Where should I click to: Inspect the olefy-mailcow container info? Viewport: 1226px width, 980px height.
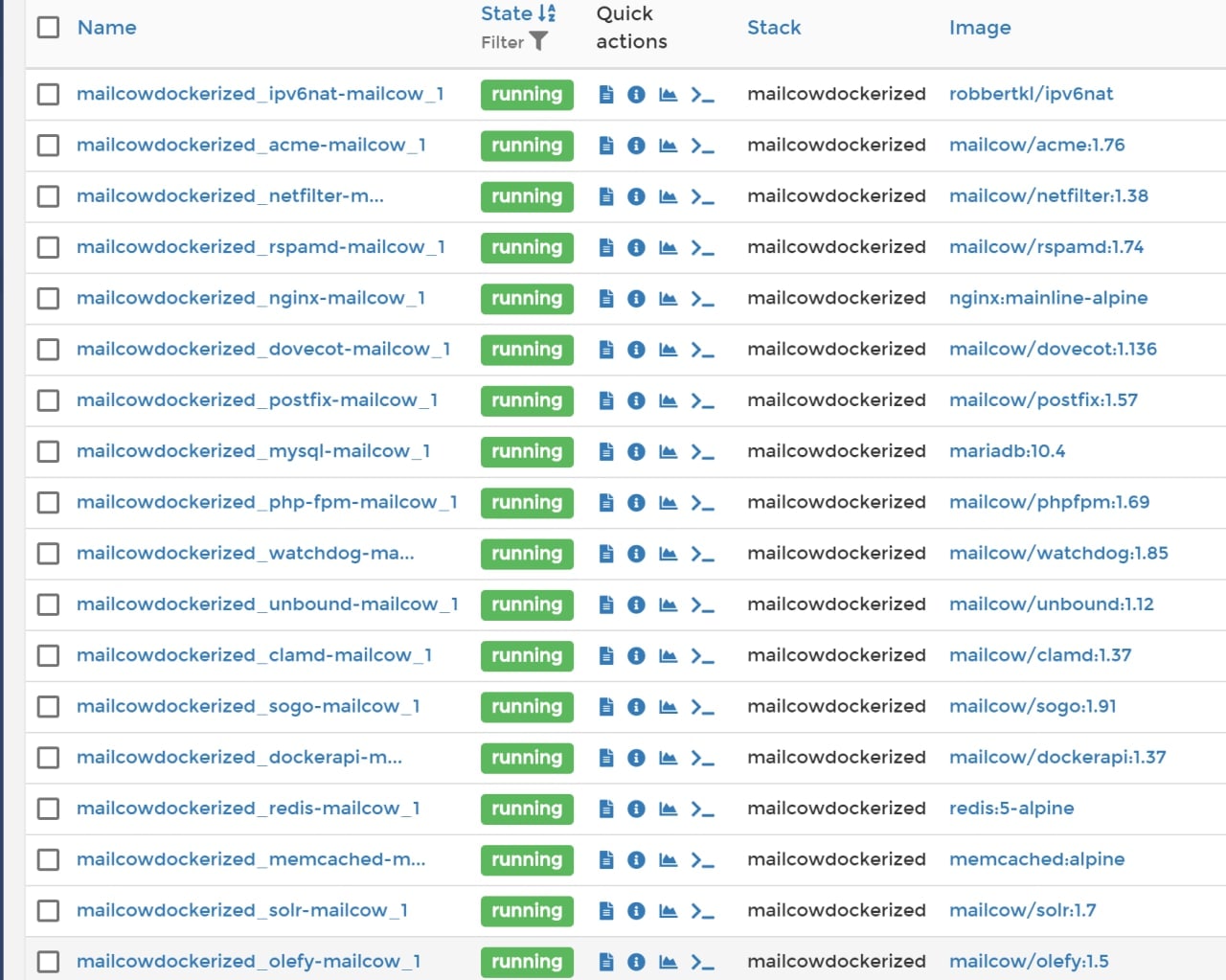click(636, 962)
